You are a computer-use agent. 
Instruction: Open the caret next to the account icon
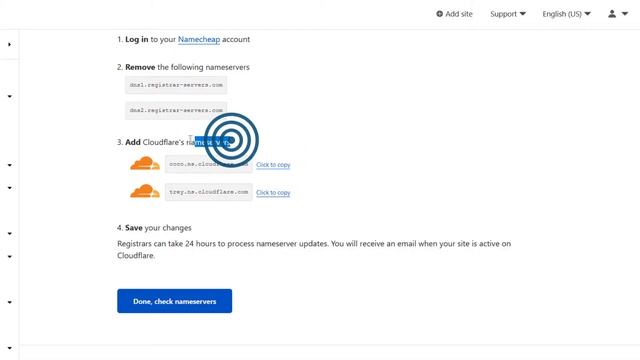coord(625,14)
